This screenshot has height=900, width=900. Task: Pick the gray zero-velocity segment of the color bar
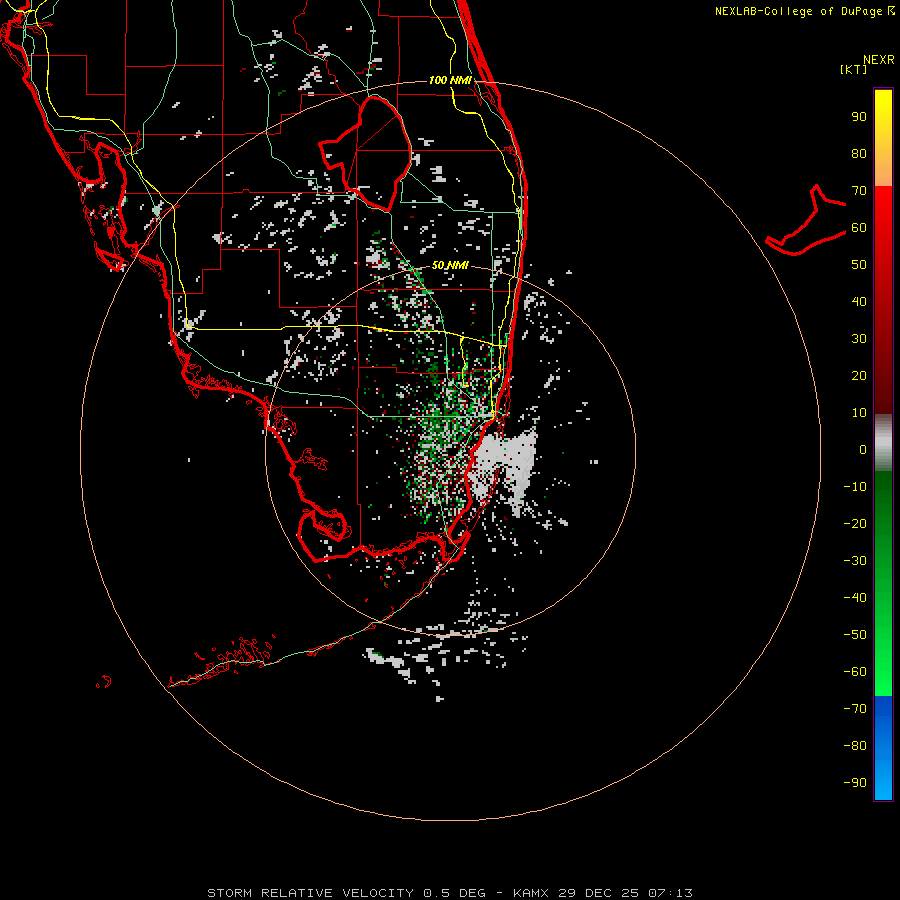click(883, 442)
